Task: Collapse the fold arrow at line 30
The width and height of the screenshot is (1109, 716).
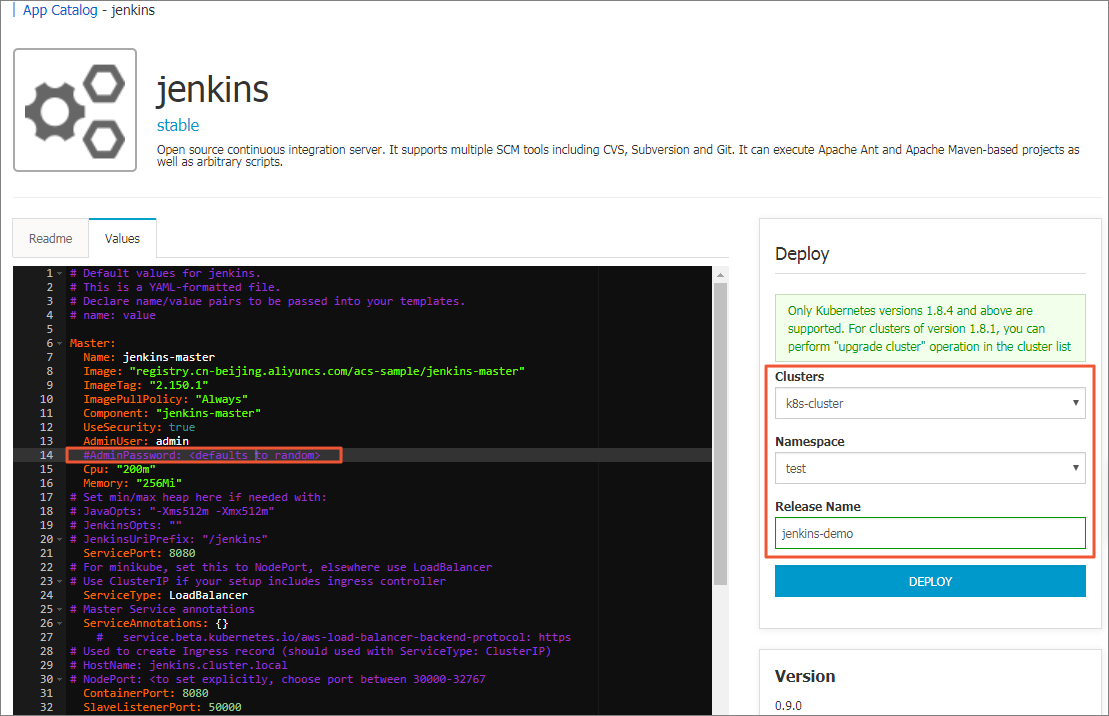Action: (x=60, y=680)
